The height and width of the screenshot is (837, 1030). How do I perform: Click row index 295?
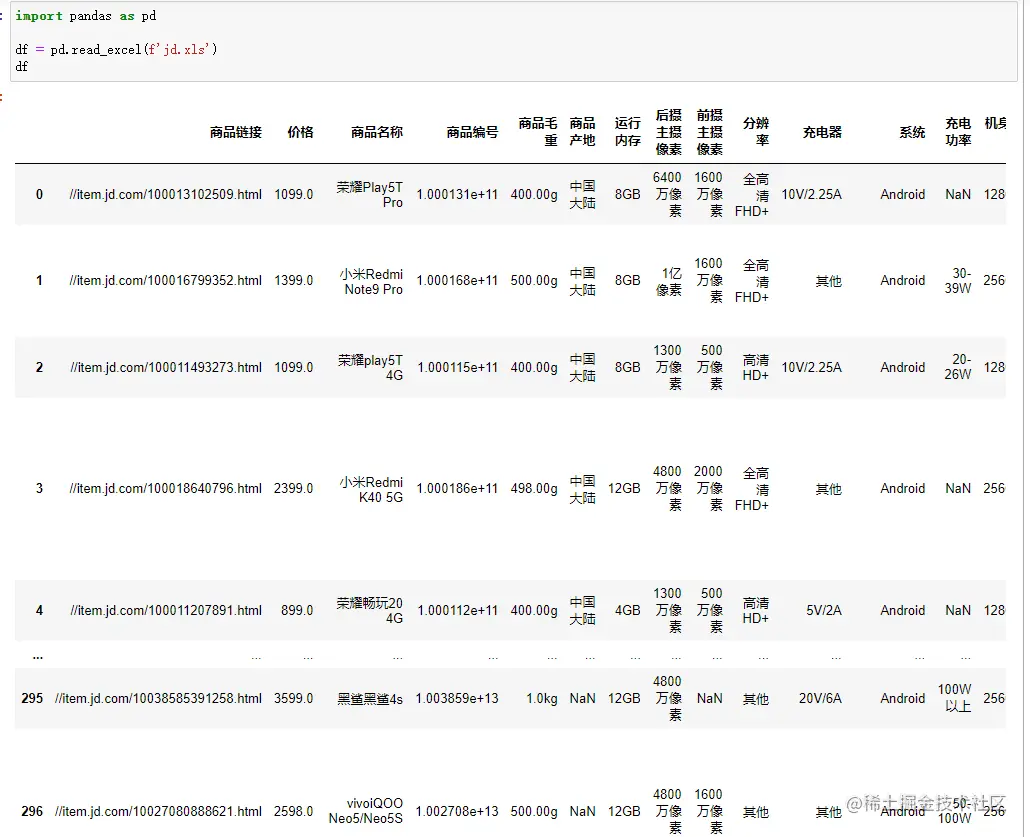tap(32, 698)
